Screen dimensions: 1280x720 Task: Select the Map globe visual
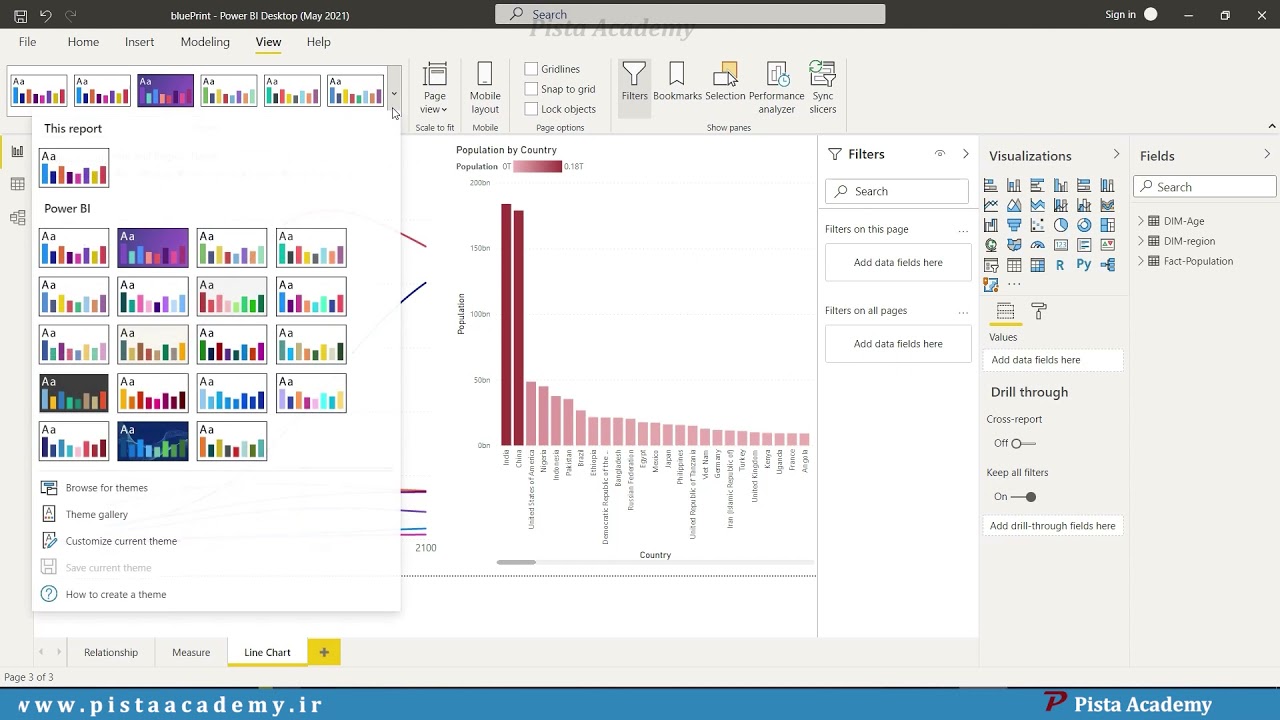[x=991, y=245]
